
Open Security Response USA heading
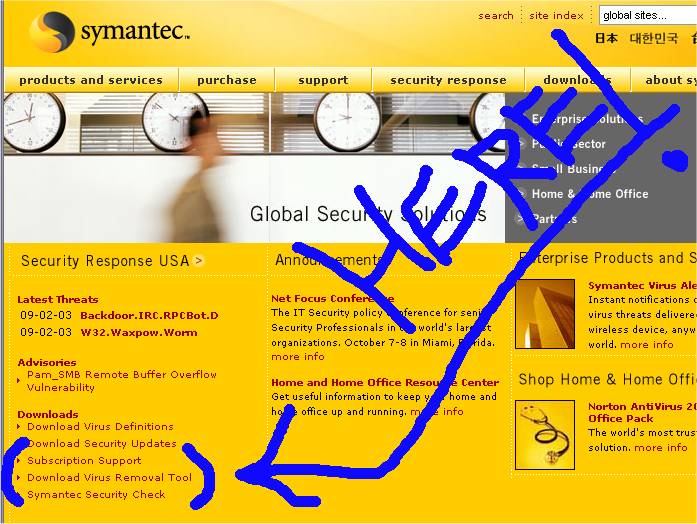tap(105, 260)
